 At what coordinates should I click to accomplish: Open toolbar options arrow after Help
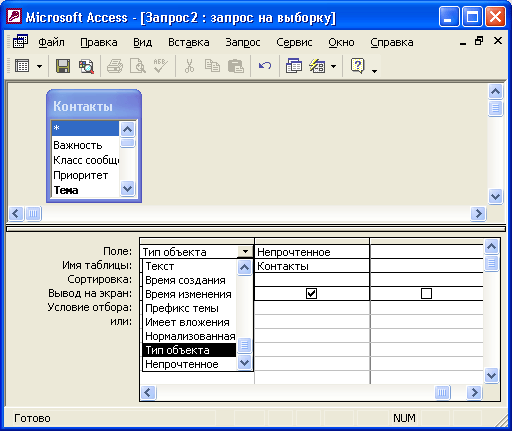point(374,71)
